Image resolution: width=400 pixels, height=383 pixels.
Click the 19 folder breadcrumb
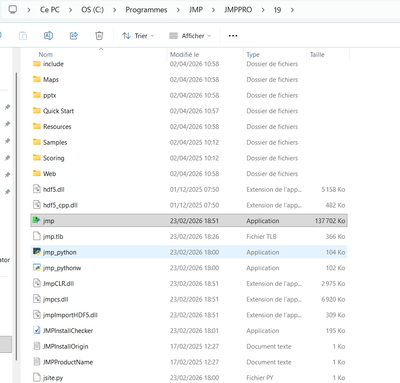277,10
